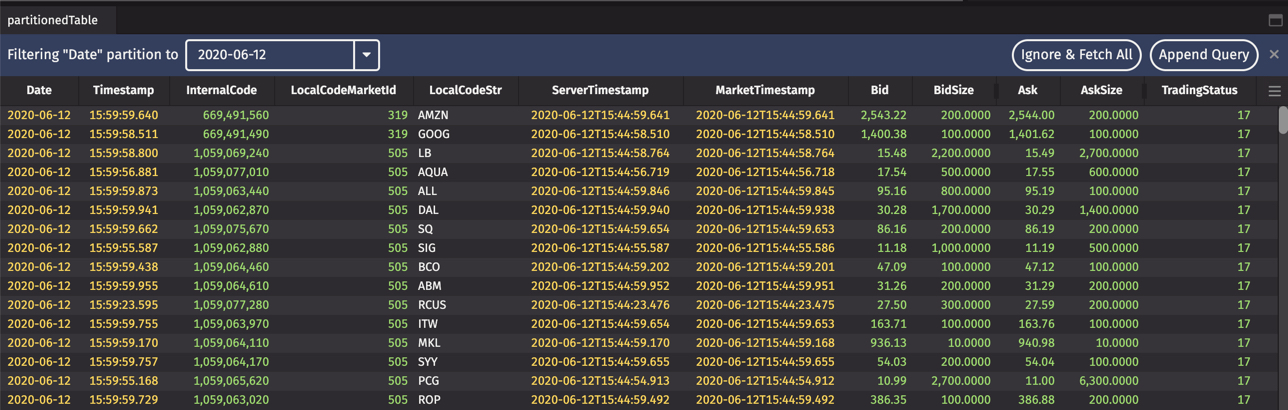This screenshot has width=1288, height=410.
Task: Dismiss the partition filter bar
Action: click(x=1274, y=54)
